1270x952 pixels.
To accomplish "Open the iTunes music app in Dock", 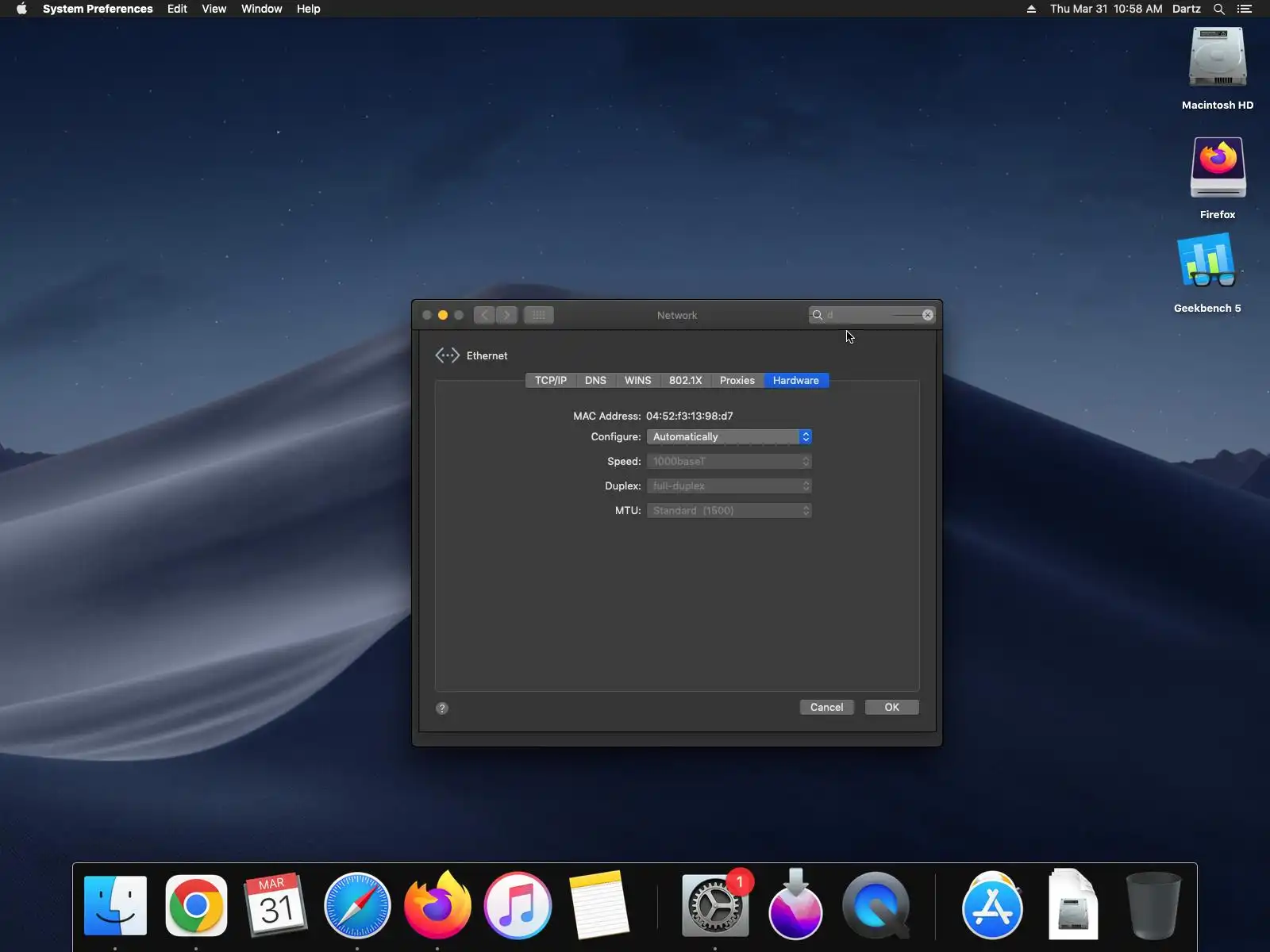I will 518,906.
